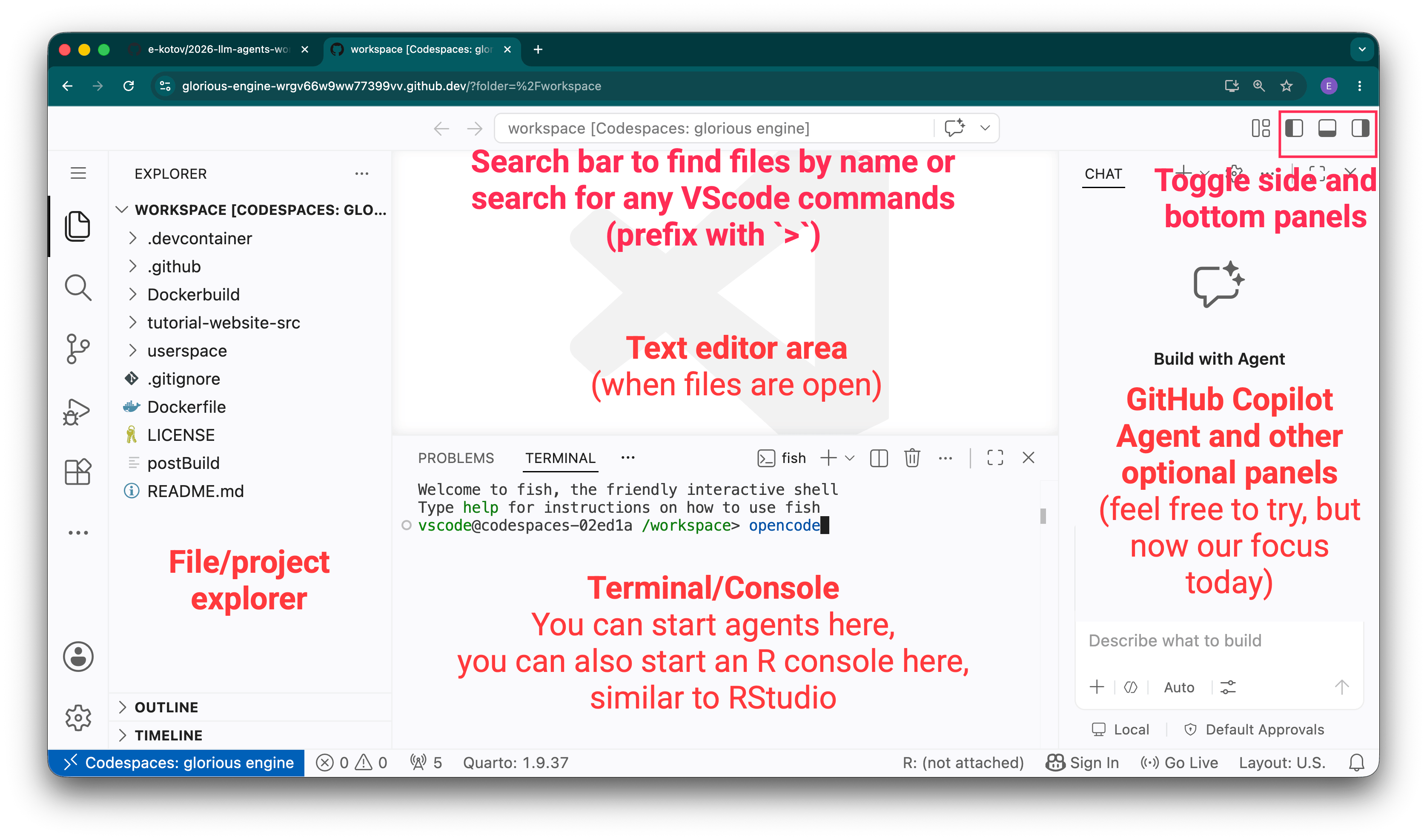Click Quarto: 1.9.37 status entry
1427x840 pixels.
(515, 763)
